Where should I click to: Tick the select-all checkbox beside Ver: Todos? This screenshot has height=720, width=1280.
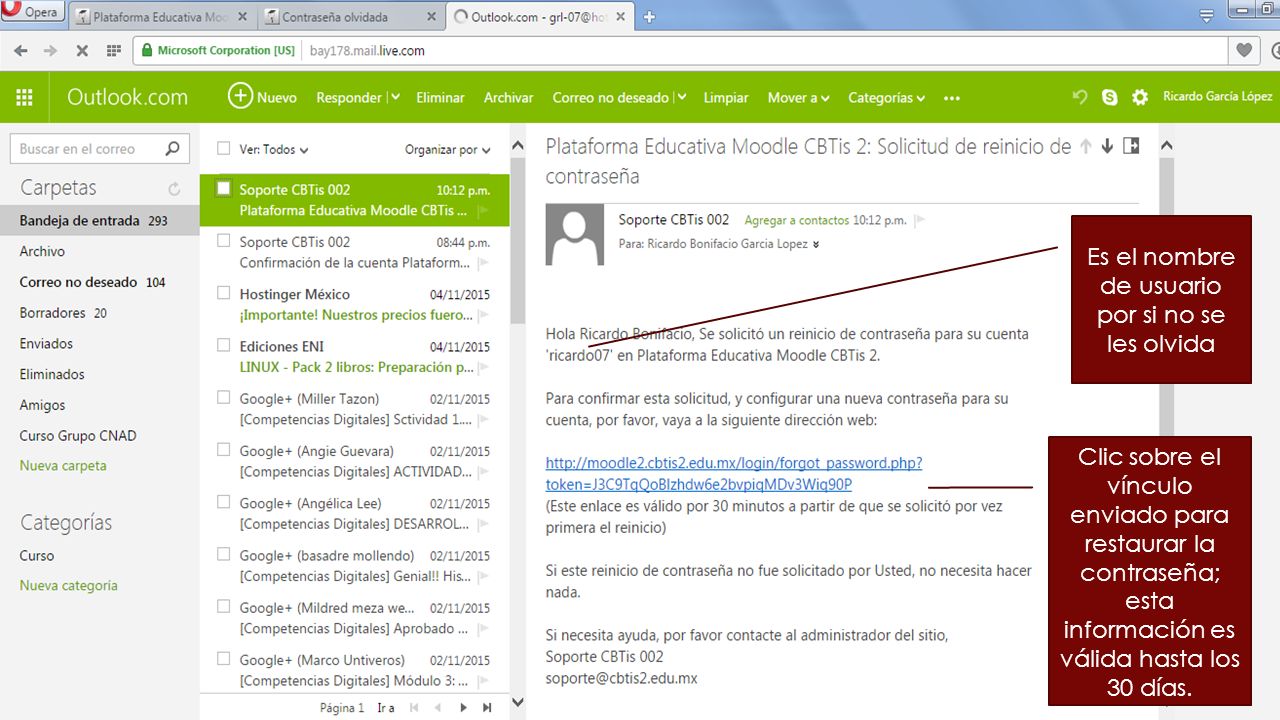[224, 149]
